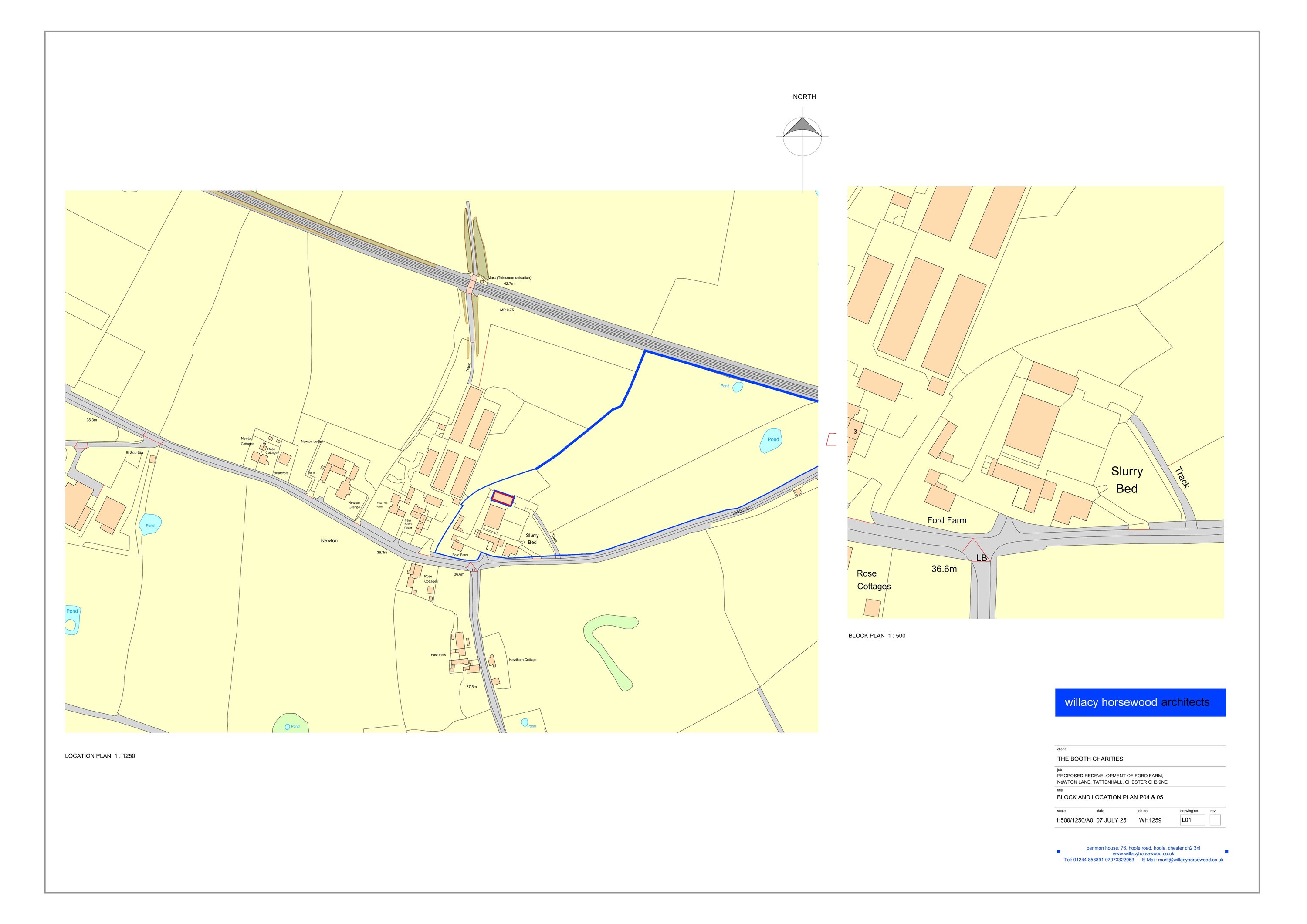Viewport: 1307px width, 924px height.
Task: Click the left blue square bullet in footer
Action: pyautogui.click(x=1058, y=852)
